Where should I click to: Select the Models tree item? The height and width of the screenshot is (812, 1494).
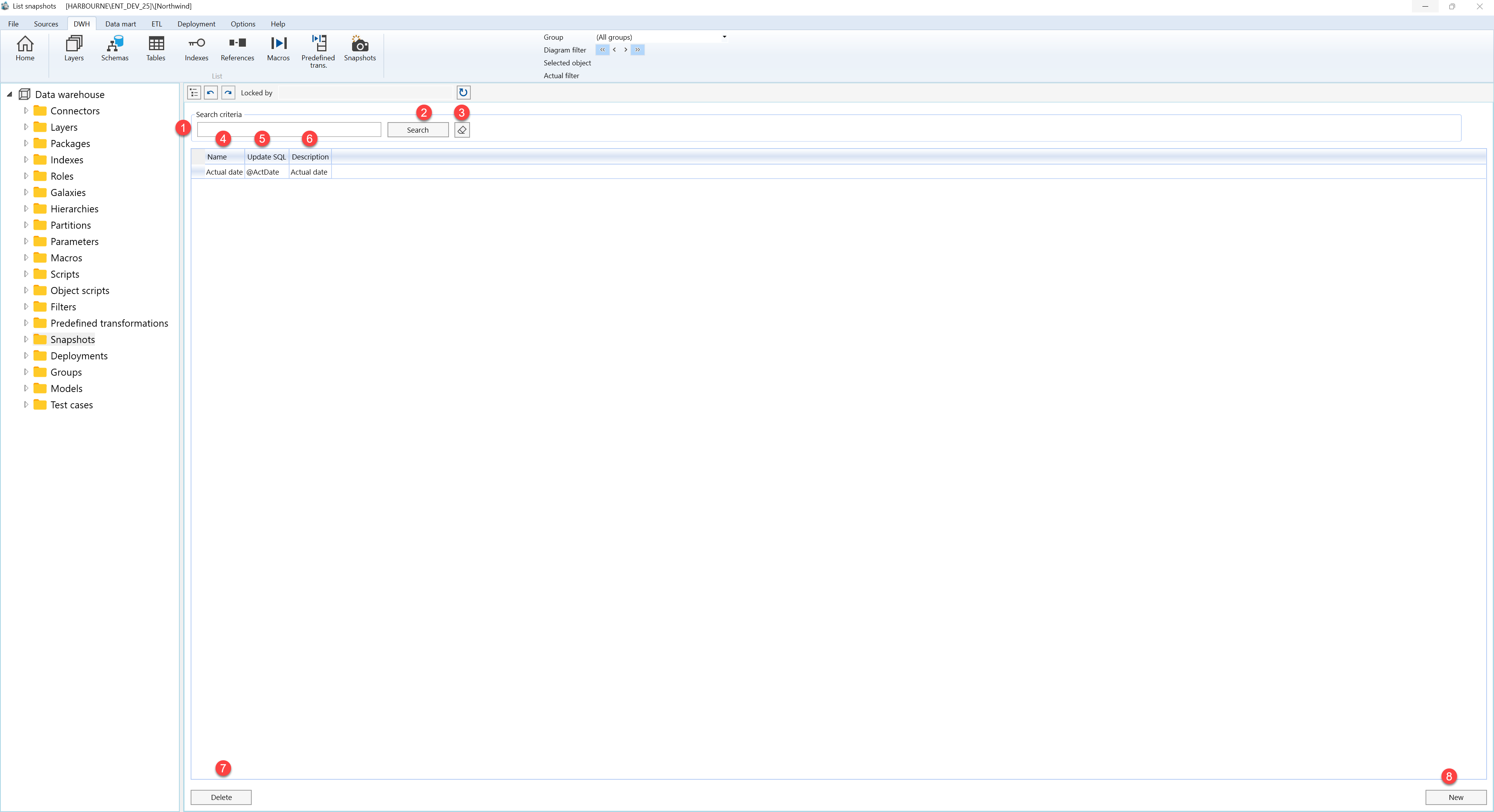tap(66, 388)
